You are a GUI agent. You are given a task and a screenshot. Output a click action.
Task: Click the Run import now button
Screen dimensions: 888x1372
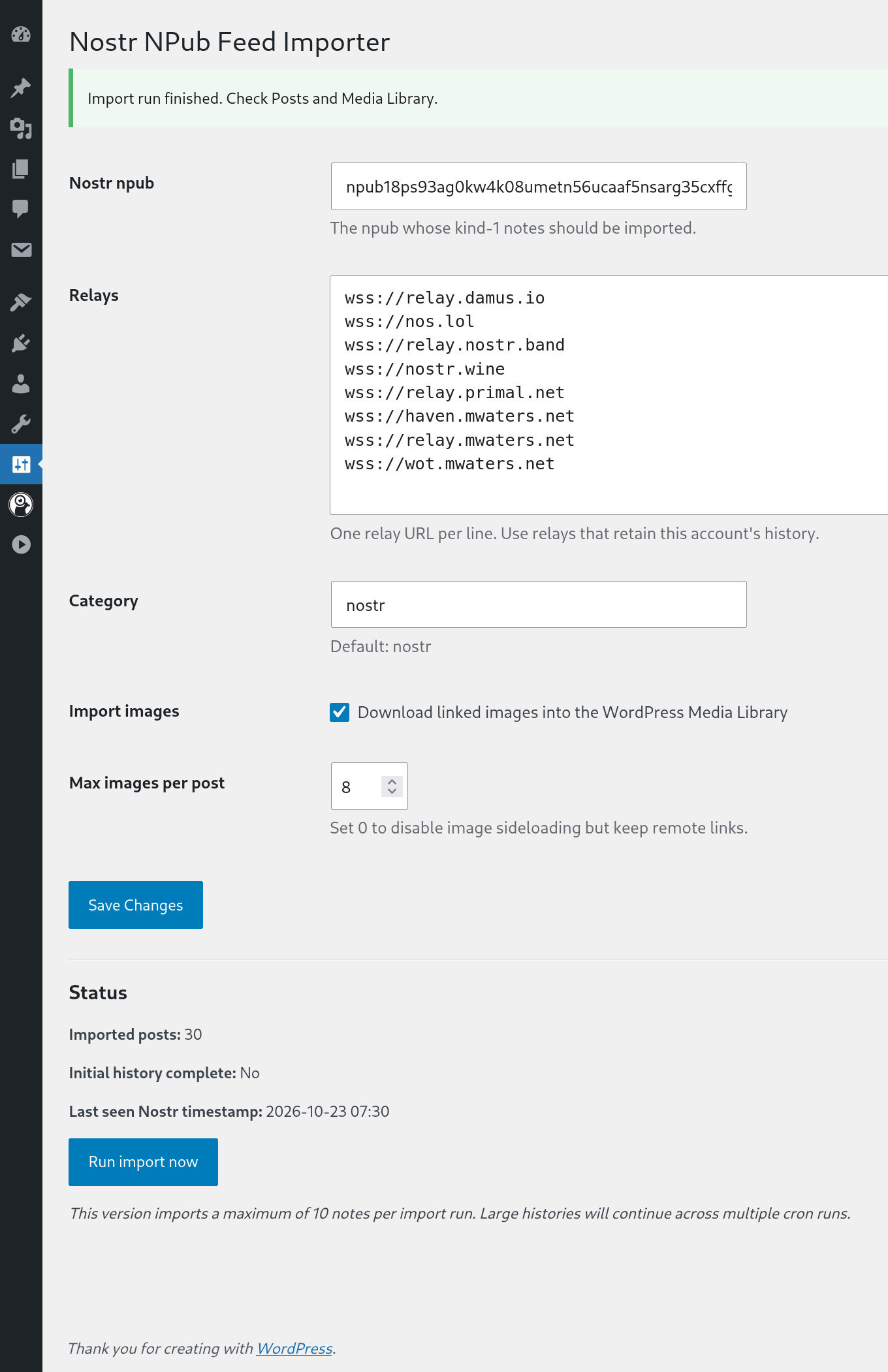click(x=143, y=1162)
